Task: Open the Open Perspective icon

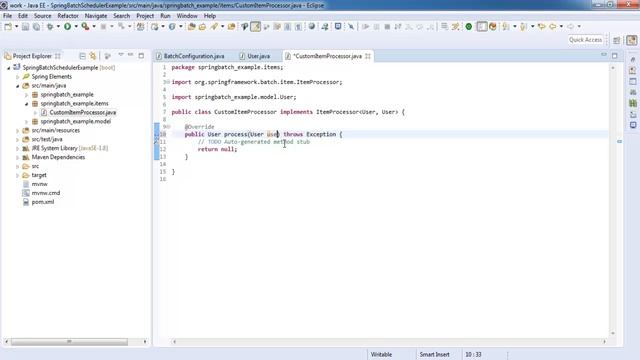Action: (617, 40)
